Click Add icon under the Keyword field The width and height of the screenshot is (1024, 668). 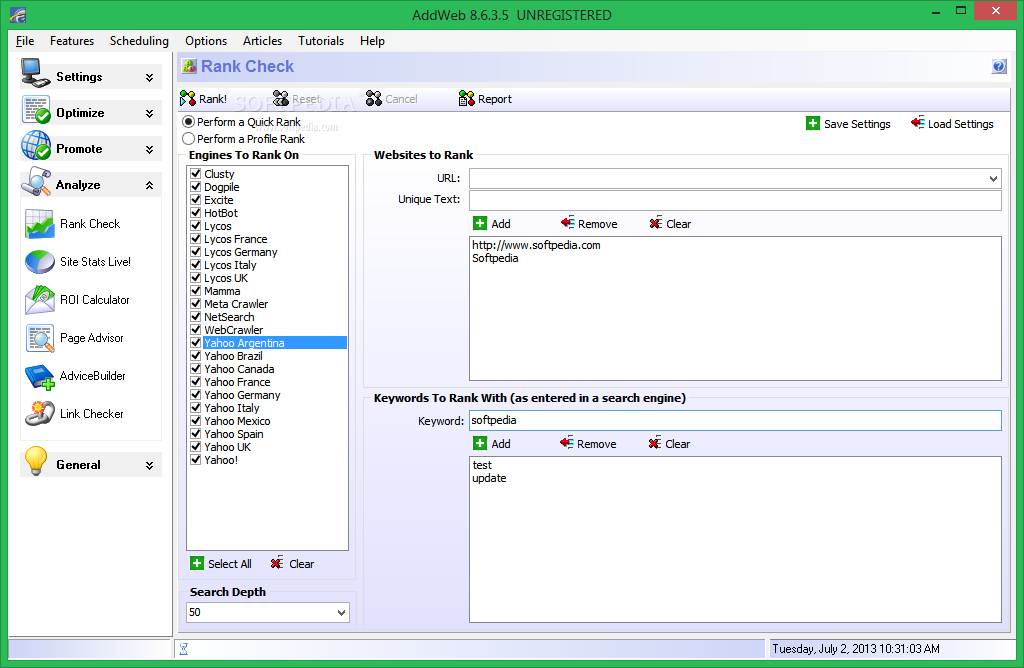click(x=480, y=443)
